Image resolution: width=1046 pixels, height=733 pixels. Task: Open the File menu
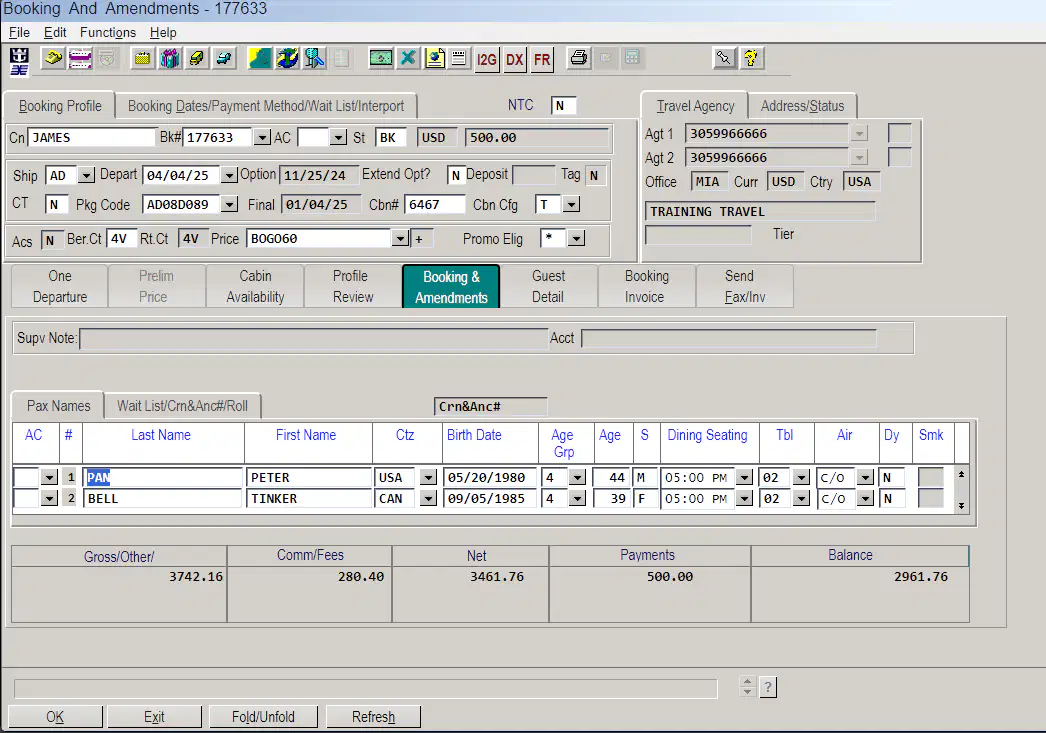pyautogui.click(x=19, y=33)
